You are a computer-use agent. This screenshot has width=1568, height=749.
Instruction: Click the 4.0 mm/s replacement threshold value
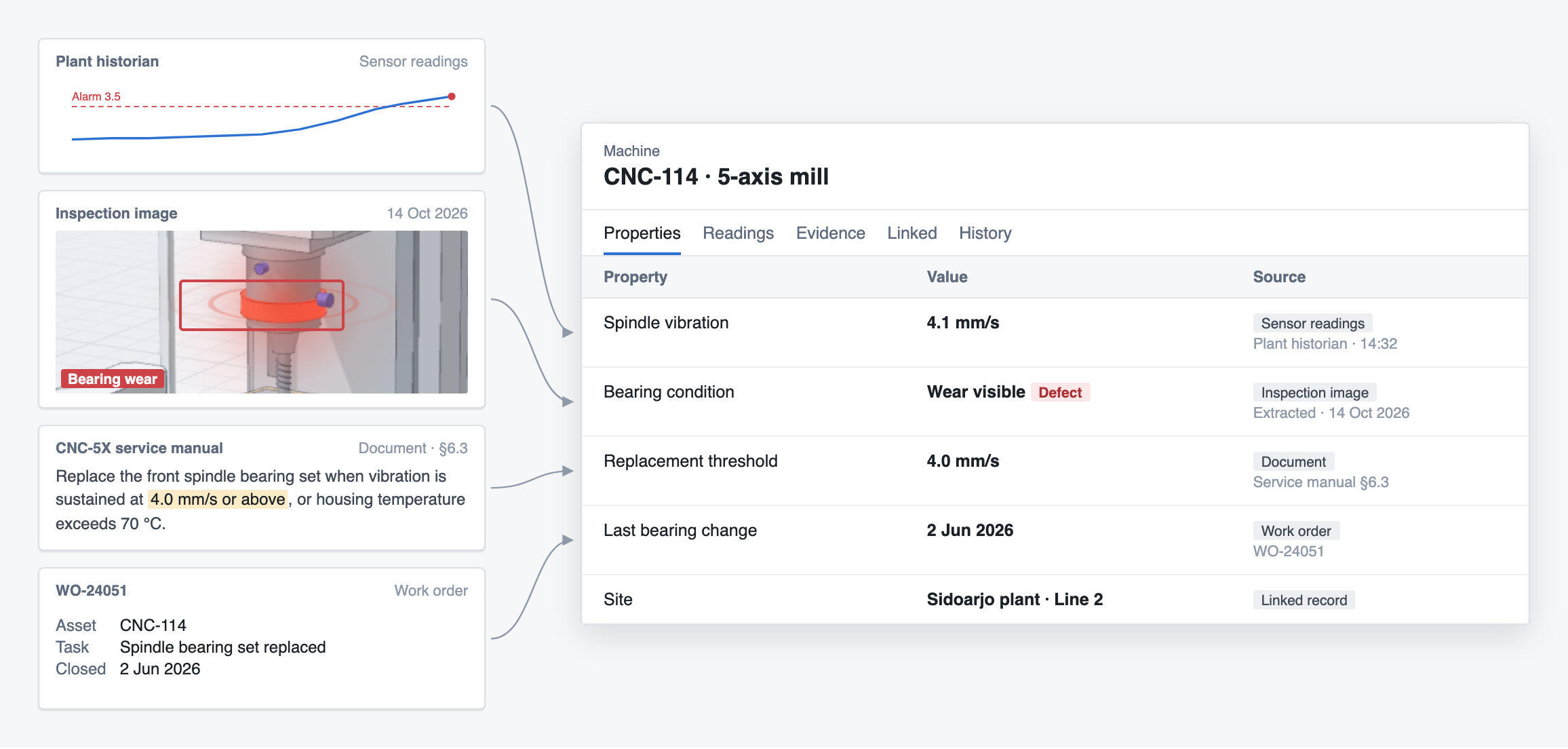(963, 461)
